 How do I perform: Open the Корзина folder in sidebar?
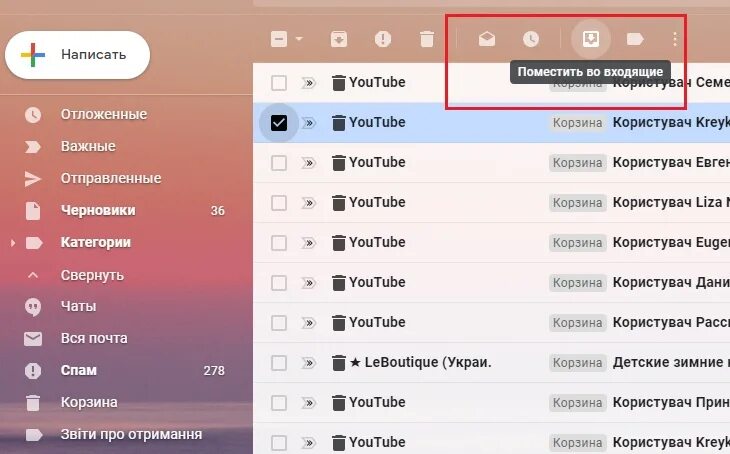point(89,402)
